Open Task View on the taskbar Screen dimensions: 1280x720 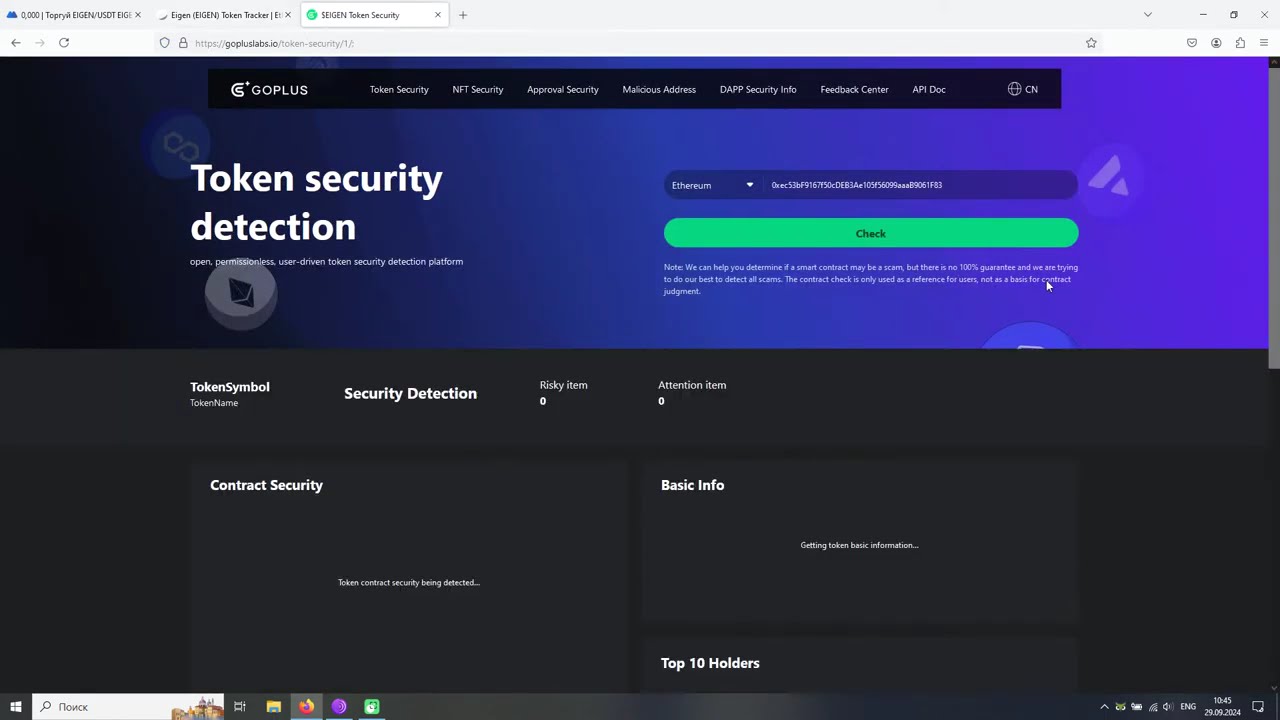240,707
